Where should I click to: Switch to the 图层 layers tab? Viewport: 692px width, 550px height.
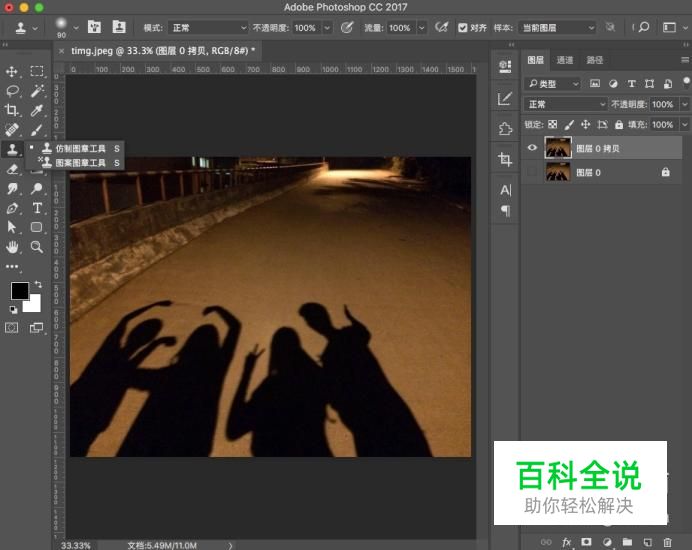tap(536, 60)
